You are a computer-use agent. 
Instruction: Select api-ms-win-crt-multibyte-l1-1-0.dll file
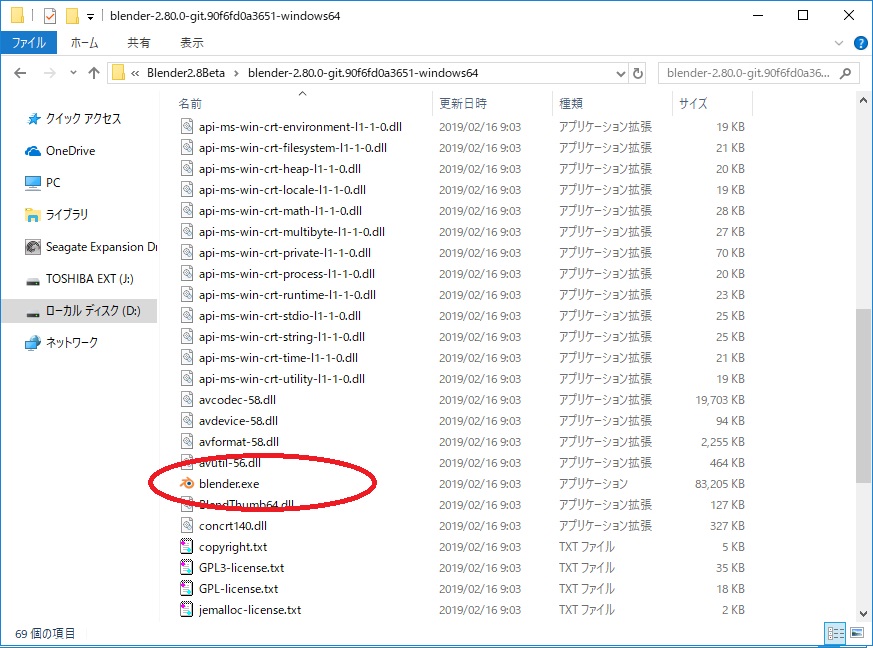[x=292, y=232]
